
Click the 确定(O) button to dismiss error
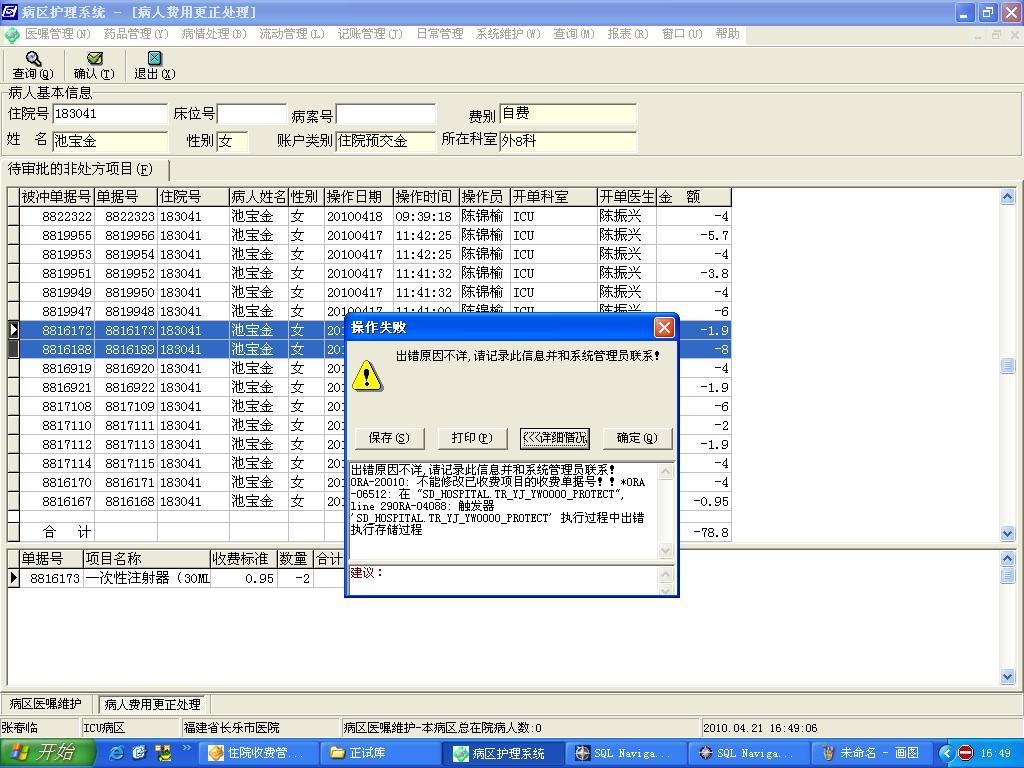637,438
